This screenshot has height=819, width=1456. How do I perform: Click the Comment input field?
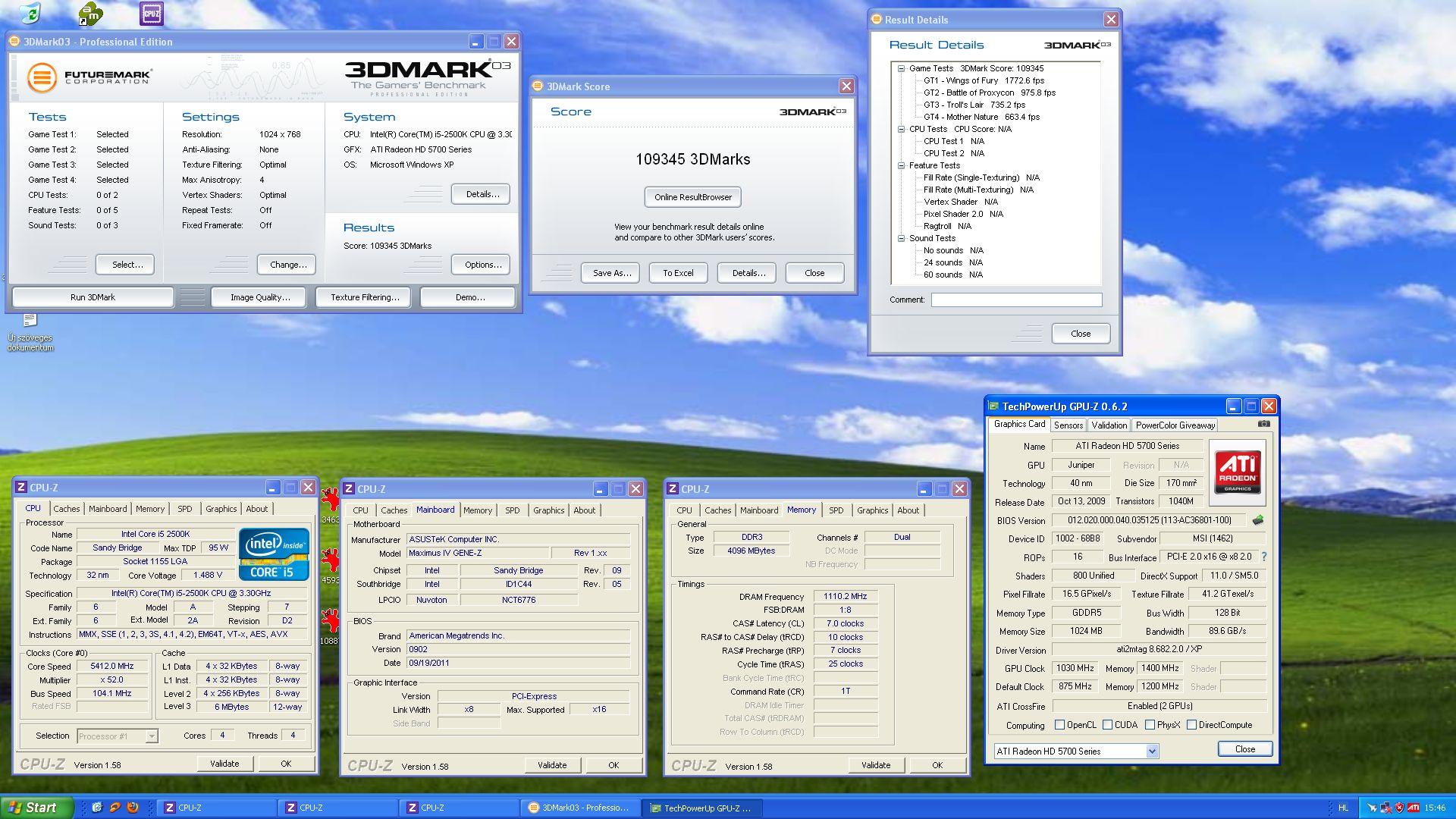[1016, 300]
